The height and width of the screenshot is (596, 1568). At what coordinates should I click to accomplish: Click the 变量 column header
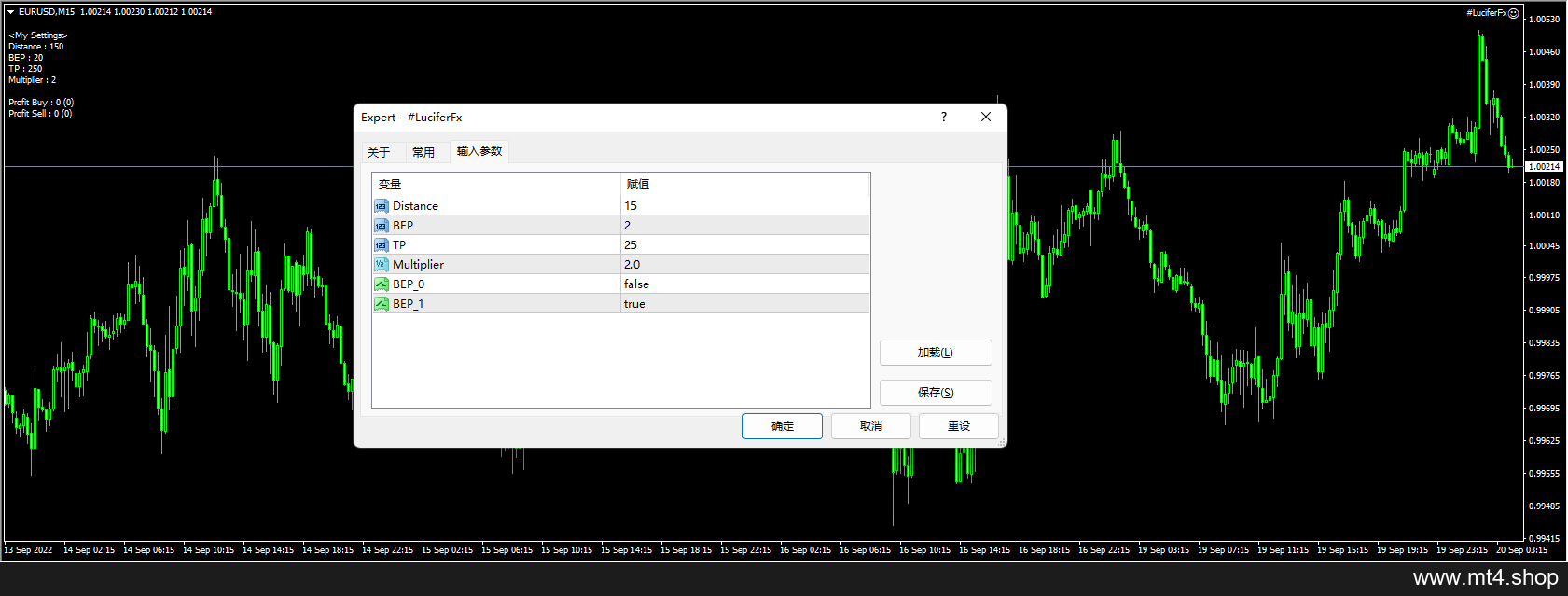coord(496,185)
